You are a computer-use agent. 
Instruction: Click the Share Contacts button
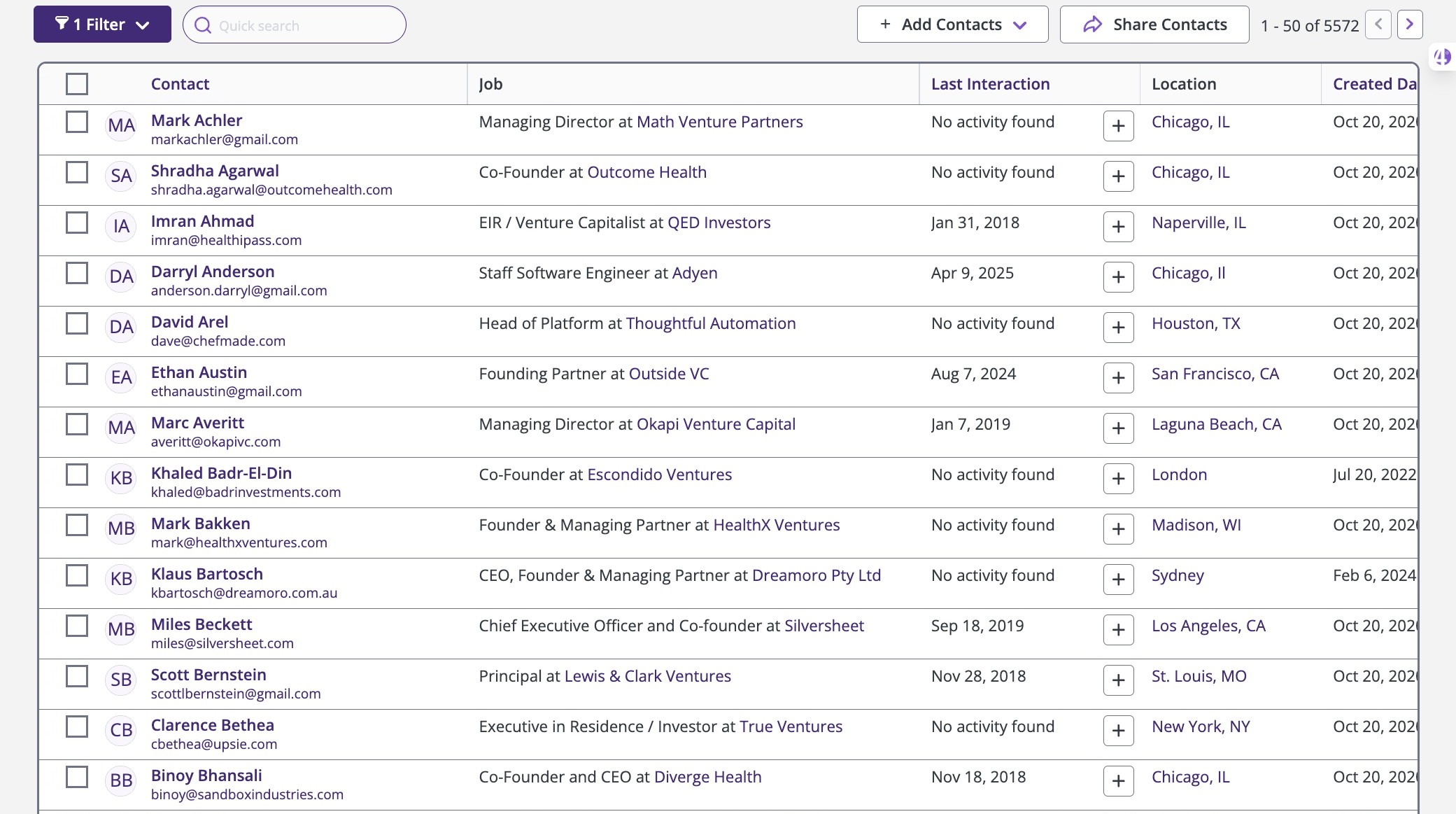coord(1154,24)
